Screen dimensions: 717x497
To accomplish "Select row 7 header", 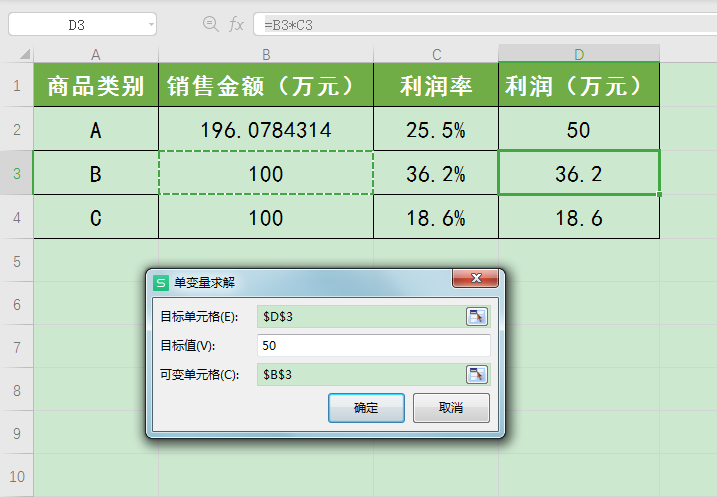I will pos(17,347).
